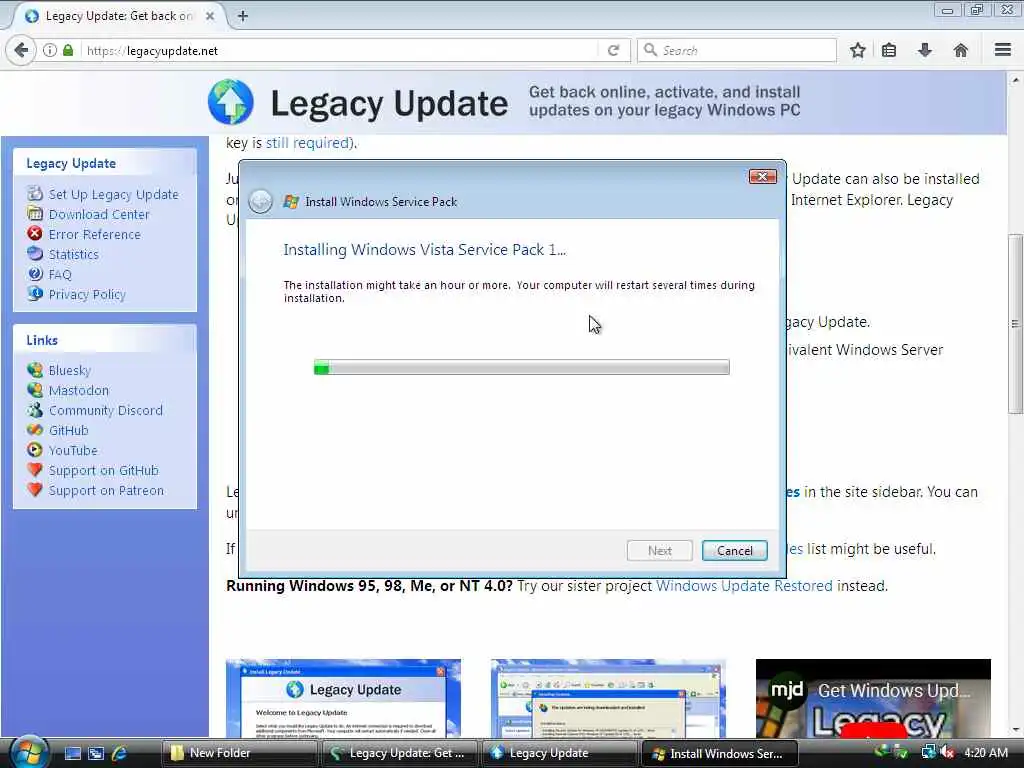Cancel the Service Pack installation
Viewport: 1024px width, 768px height.
pos(735,551)
